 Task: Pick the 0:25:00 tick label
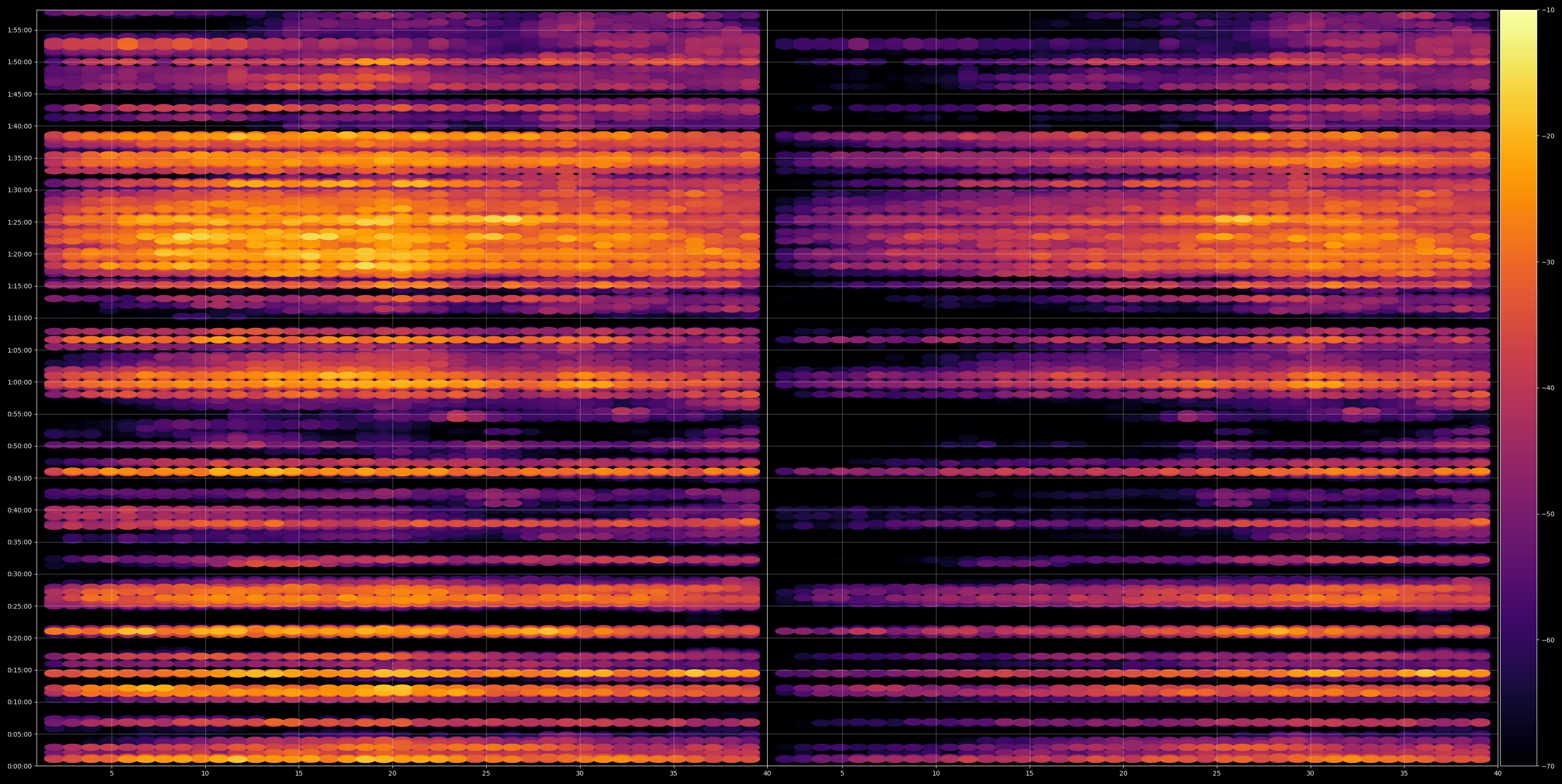(21, 606)
